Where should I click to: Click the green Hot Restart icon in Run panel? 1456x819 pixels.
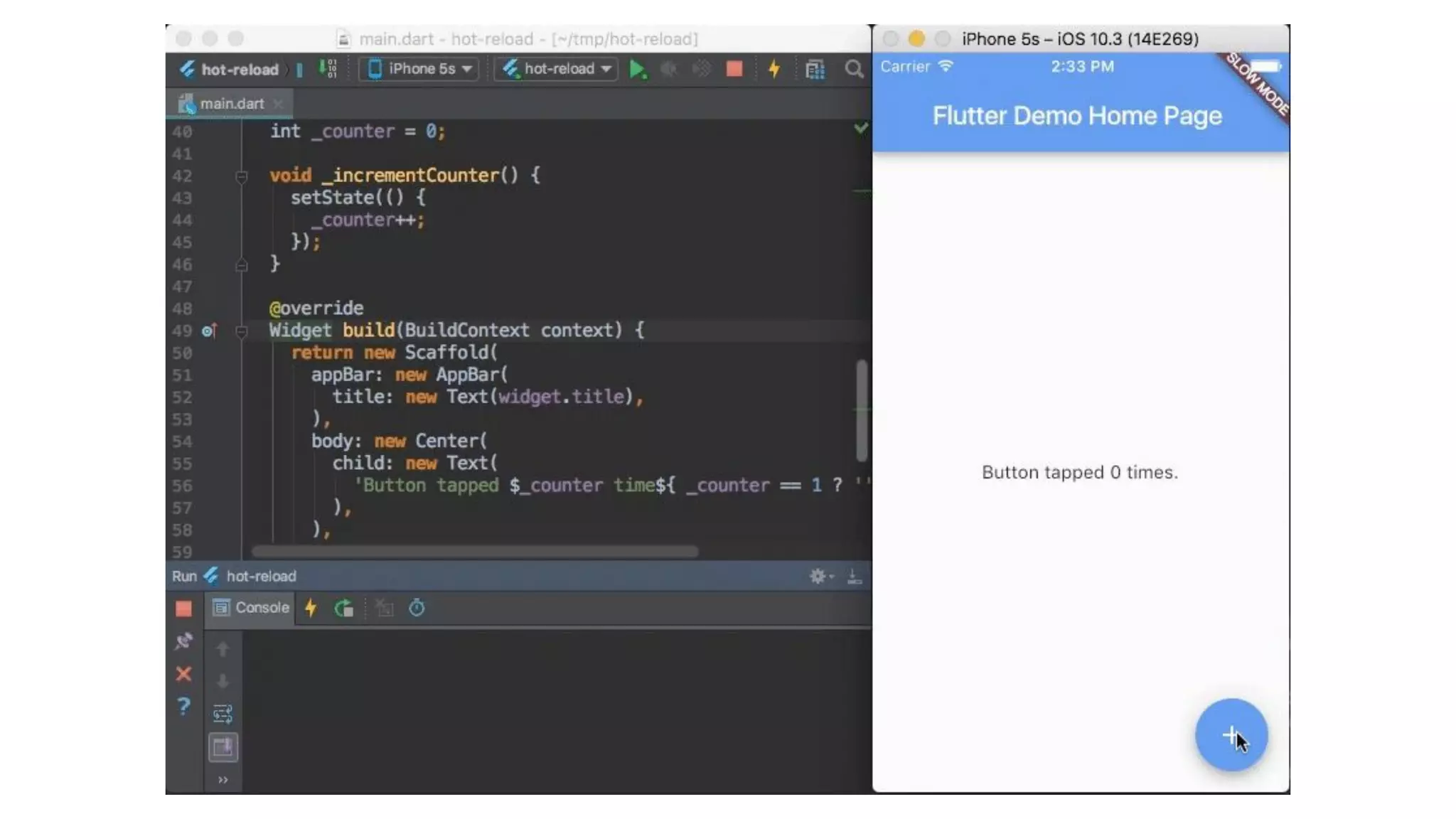click(344, 608)
